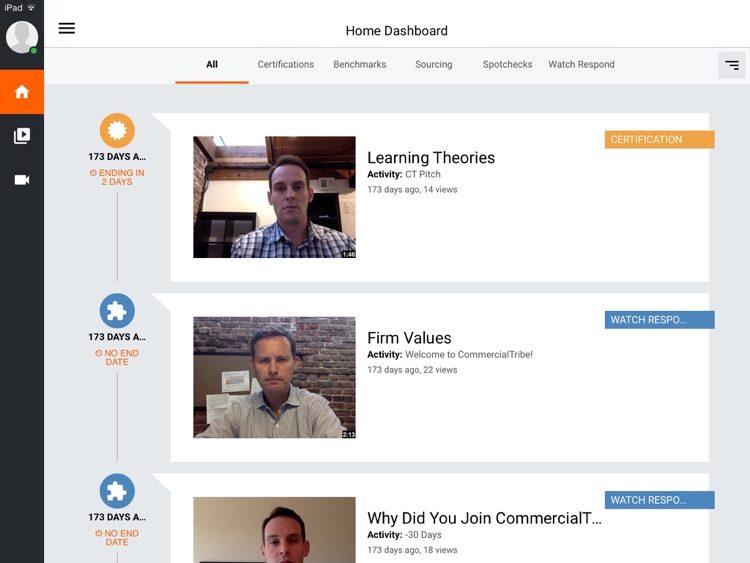Click the CERTIFICATION label on Learning Theories
Image resolution: width=750 pixels, height=563 pixels.
(660, 140)
